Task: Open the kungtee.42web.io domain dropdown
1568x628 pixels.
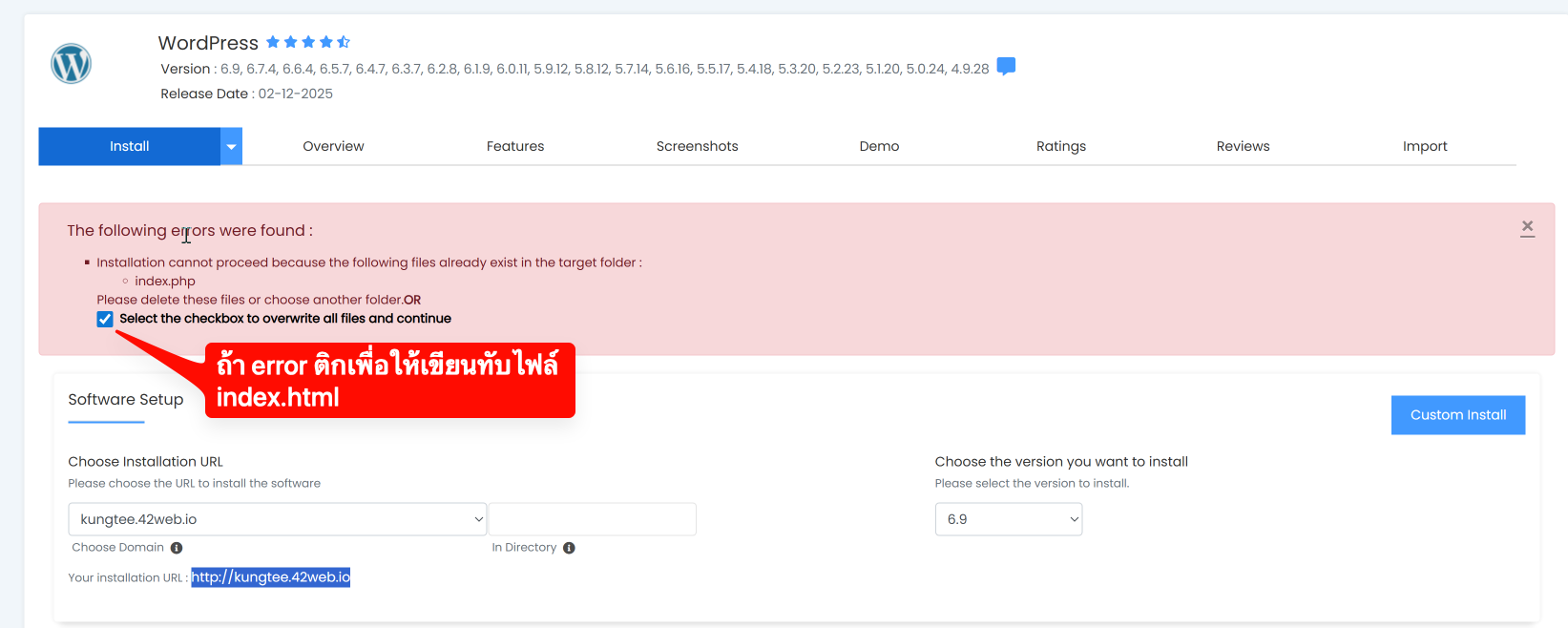Action: click(277, 519)
